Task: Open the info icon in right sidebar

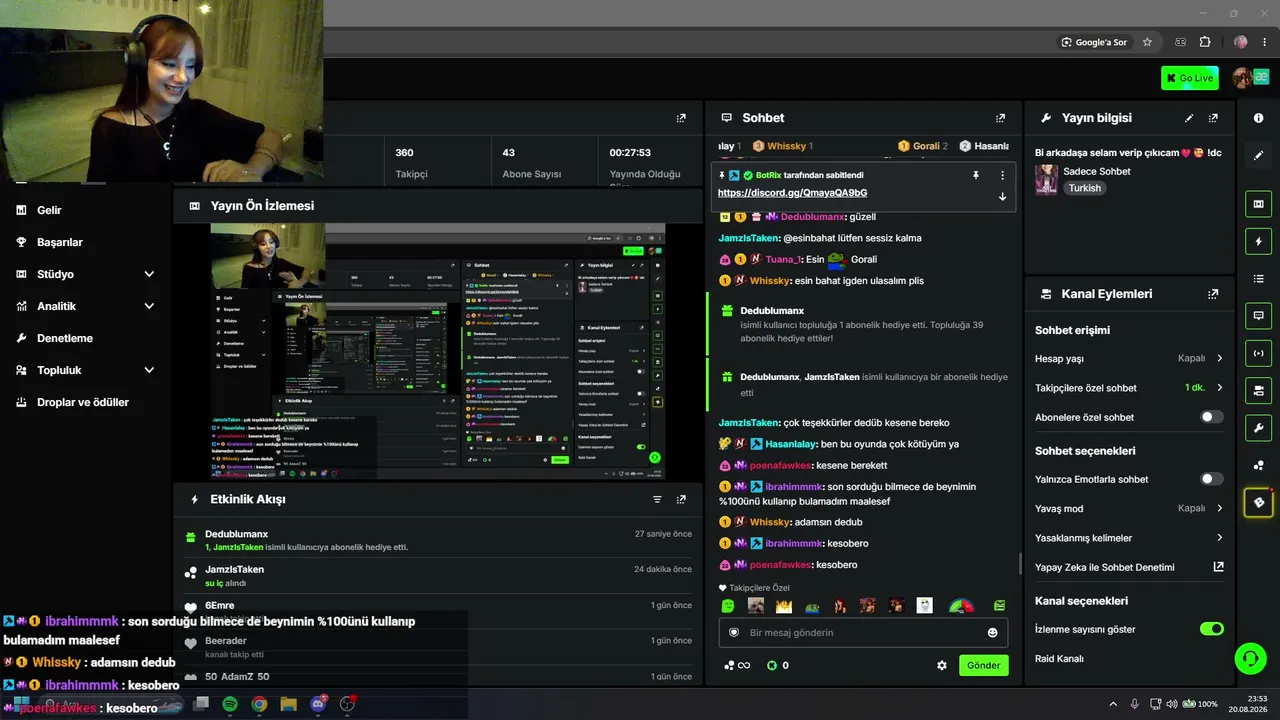Action: (1258, 118)
